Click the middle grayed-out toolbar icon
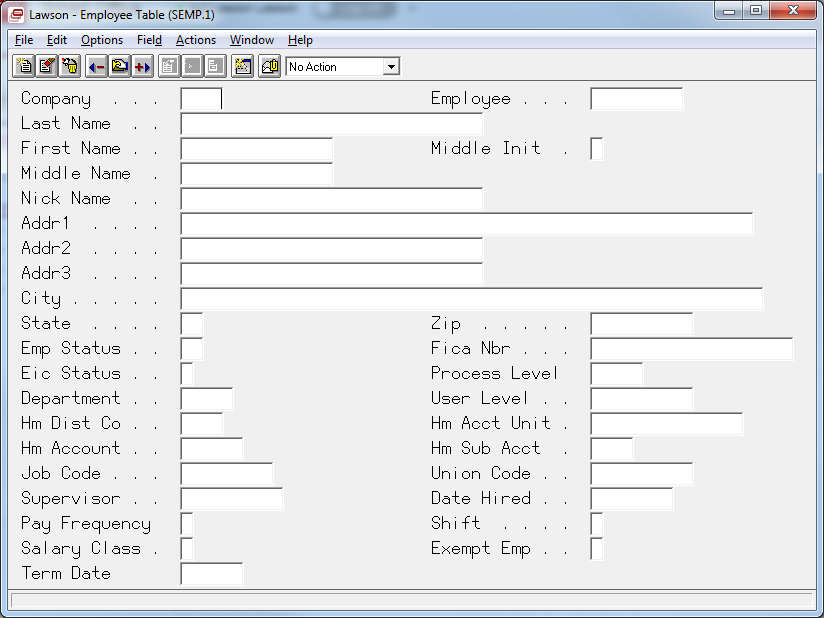The image size is (824, 618). (x=192, y=66)
